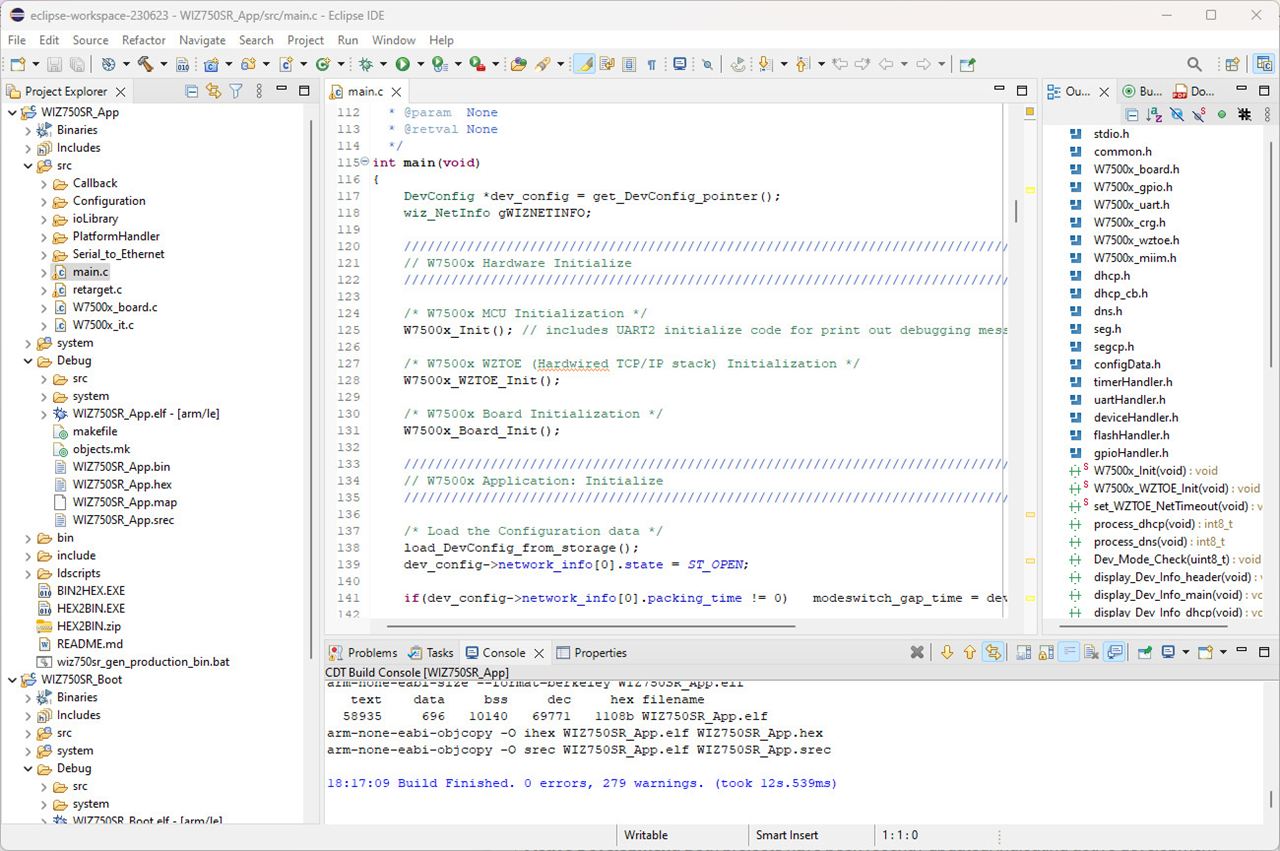Toggle Show Whitespace Characters pilcrow icon
This screenshot has width=1280, height=851.
pyautogui.click(x=651, y=64)
